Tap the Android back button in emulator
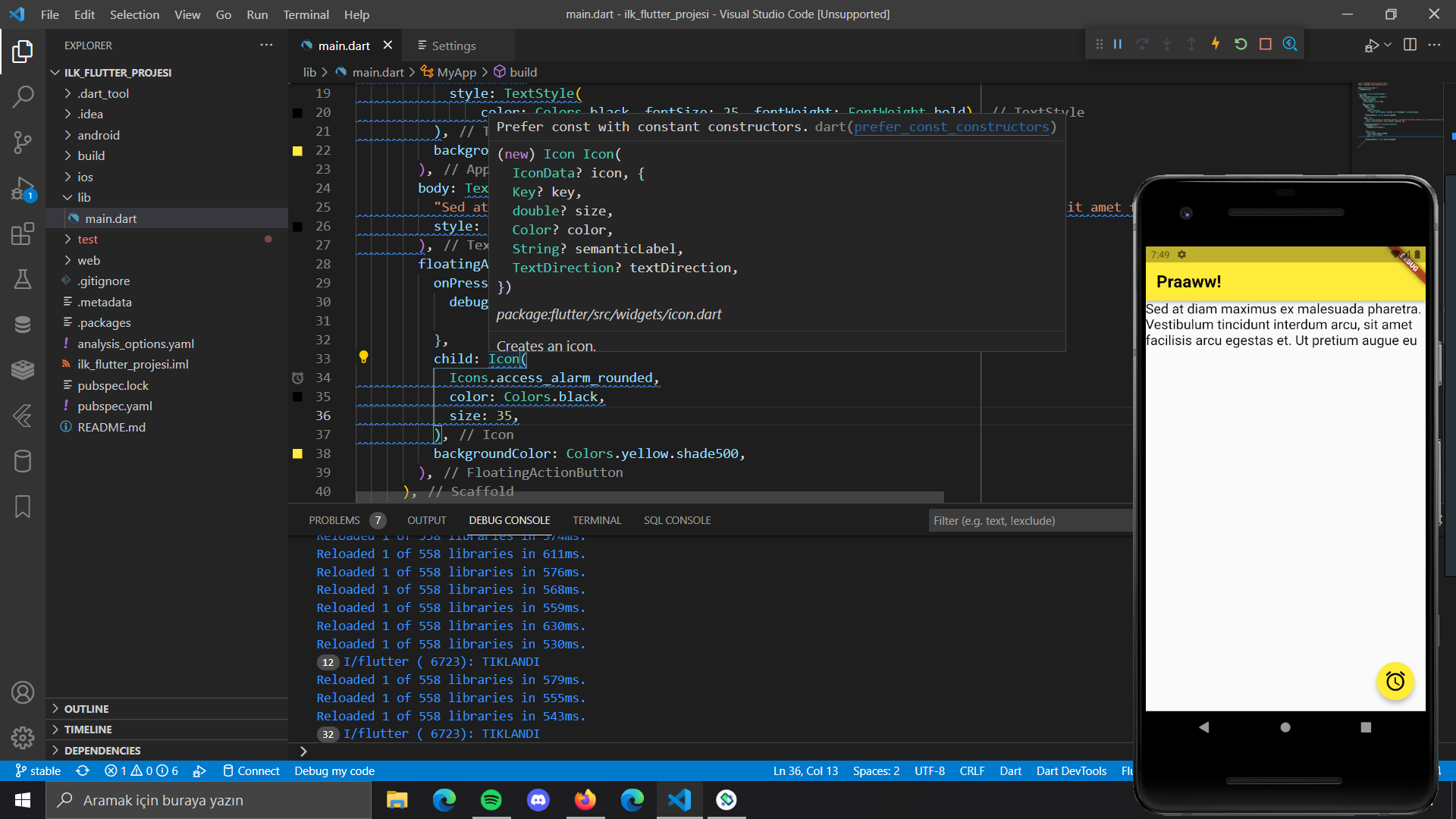The image size is (1456, 819). click(x=1204, y=727)
